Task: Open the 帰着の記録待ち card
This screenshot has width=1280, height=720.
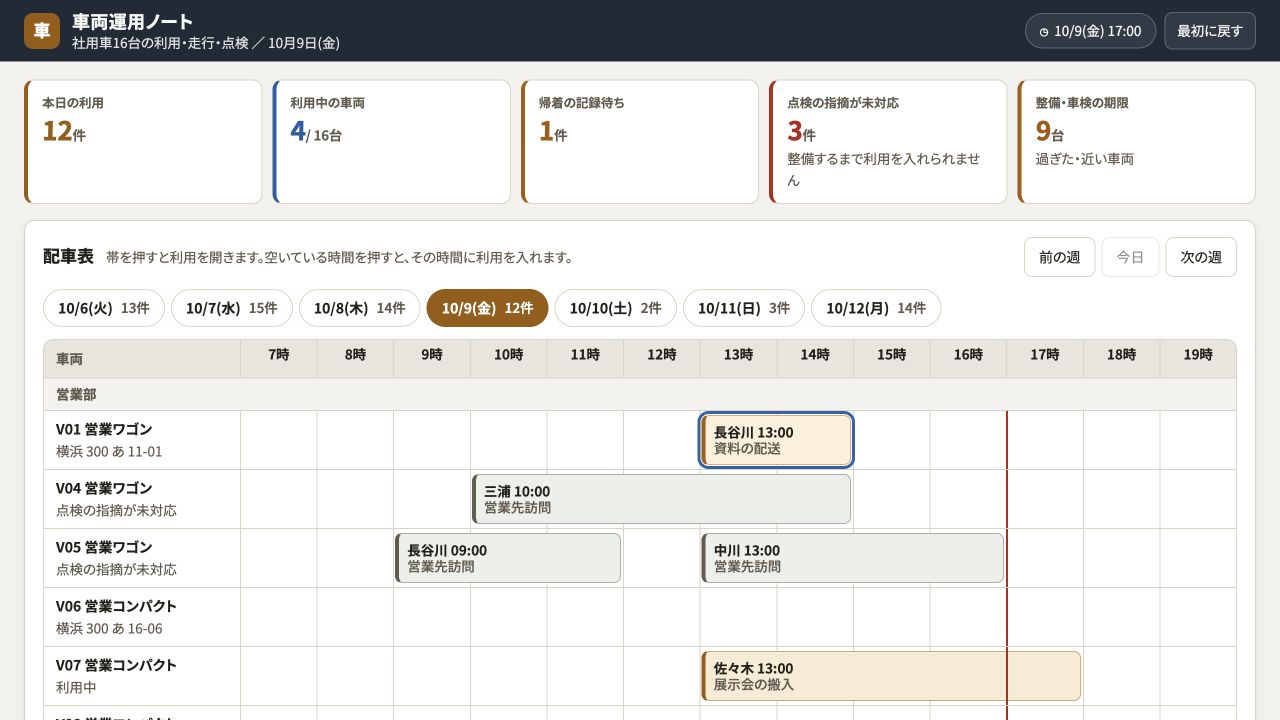Action: [x=640, y=142]
